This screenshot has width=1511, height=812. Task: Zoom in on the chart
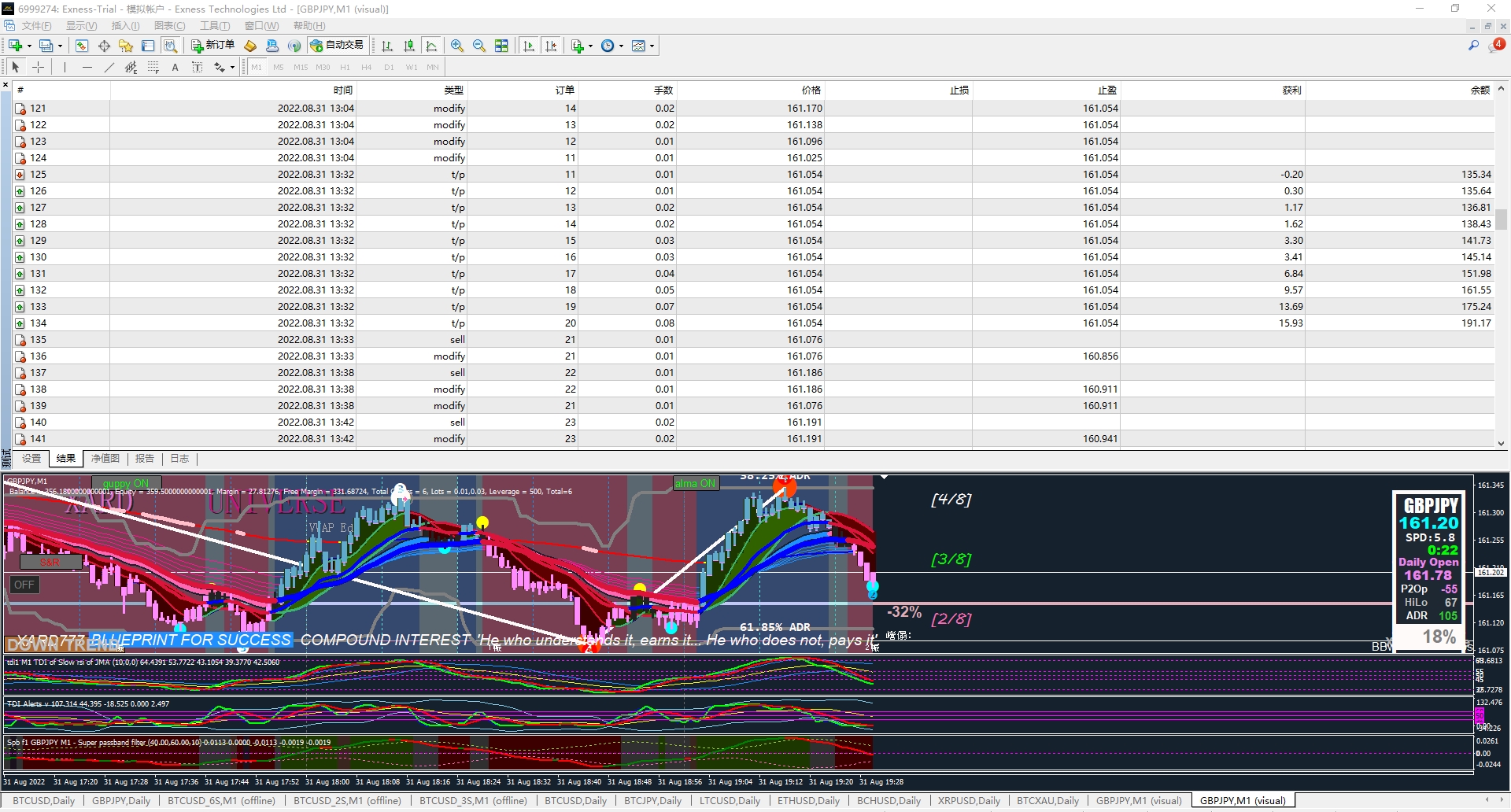tap(457, 46)
